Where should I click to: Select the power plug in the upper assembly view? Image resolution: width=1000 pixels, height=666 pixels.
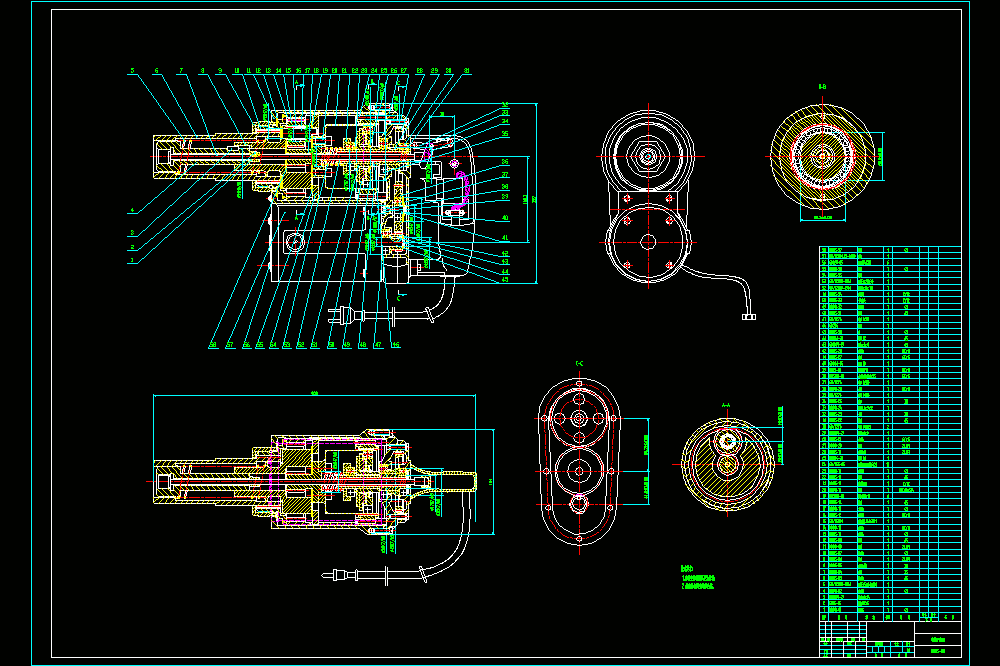(346, 314)
